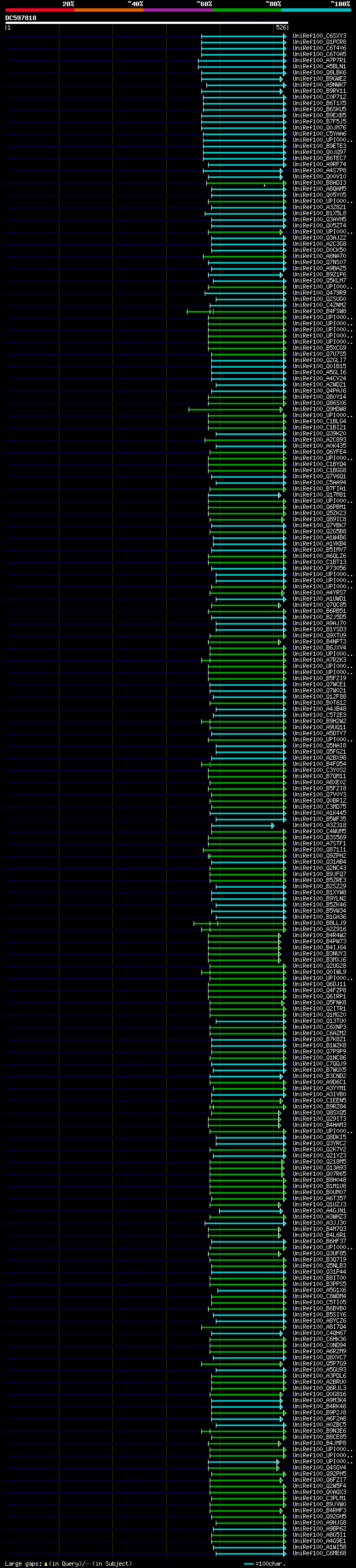Click the 'Large gaps' legend text

coord(23,1563)
